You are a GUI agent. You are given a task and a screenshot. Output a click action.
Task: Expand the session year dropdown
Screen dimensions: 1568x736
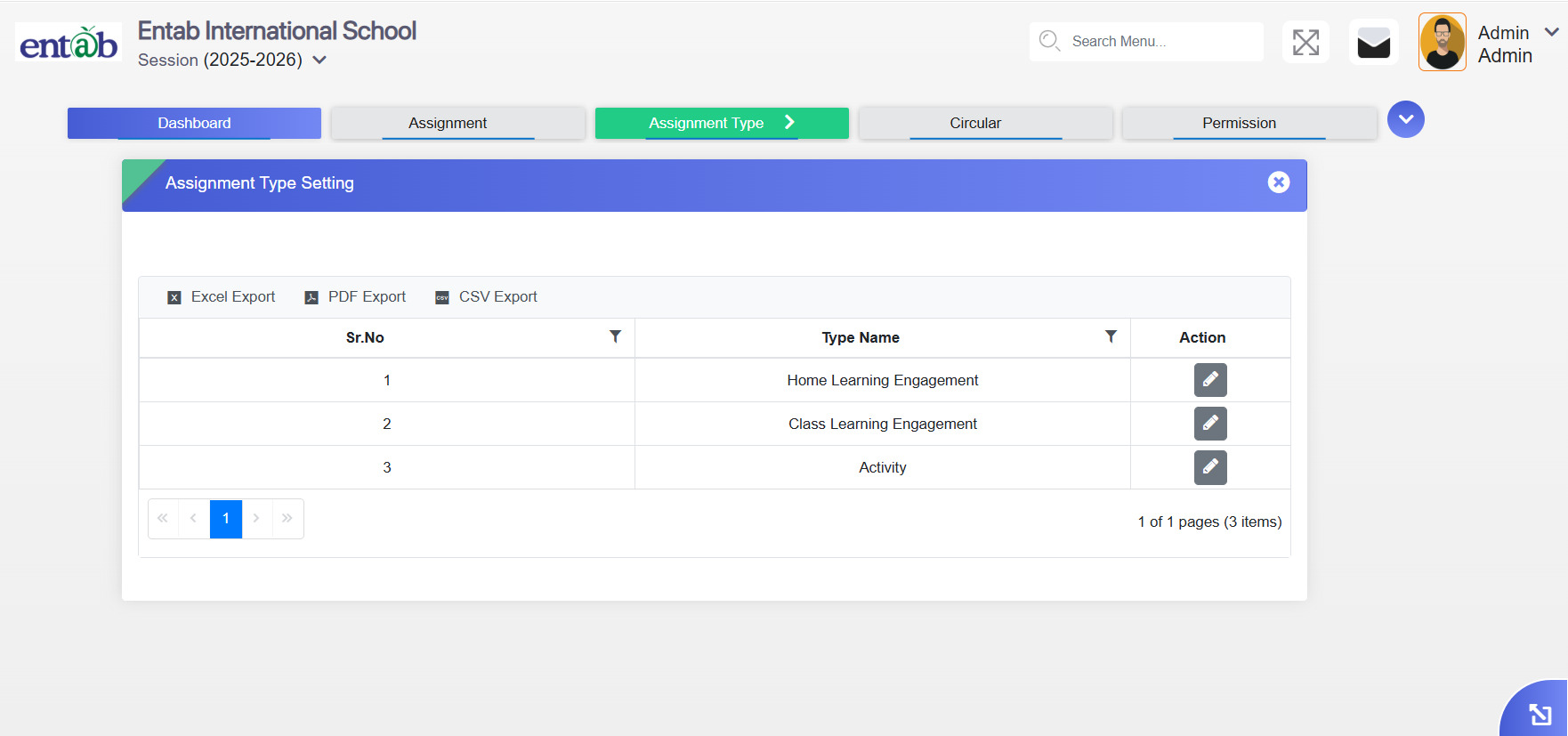[320, 60]
